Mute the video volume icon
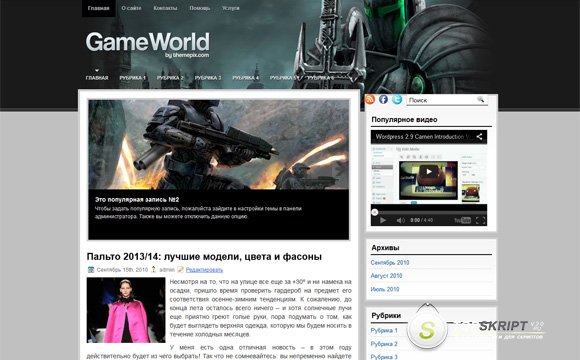The height and width of the screenshot is (360, 580). tap(401, 221)
